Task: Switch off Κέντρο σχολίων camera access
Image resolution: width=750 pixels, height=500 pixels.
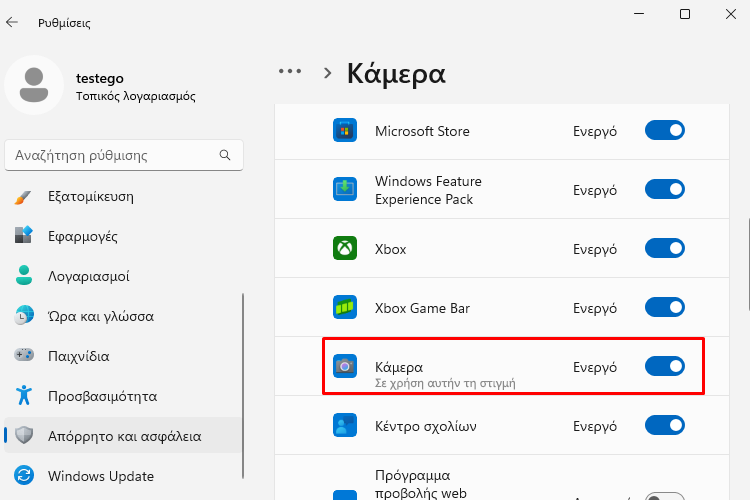Action: click(665, 426)
